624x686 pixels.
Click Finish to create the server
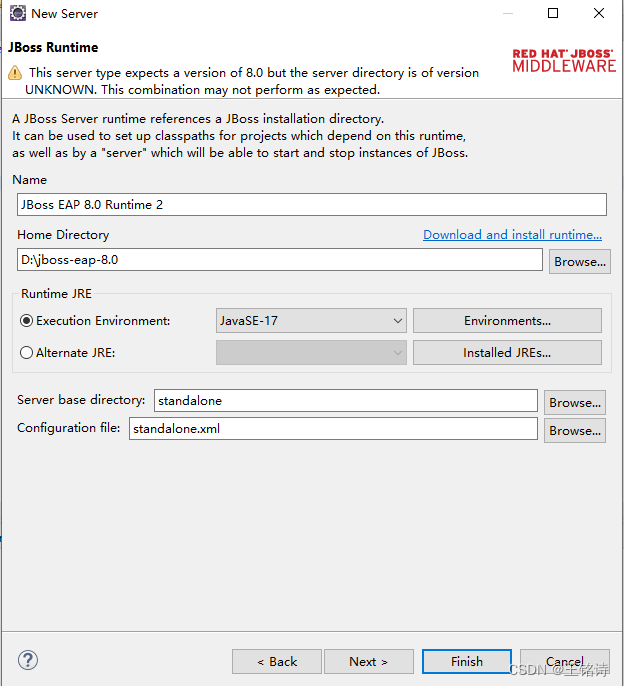(467, 662)
